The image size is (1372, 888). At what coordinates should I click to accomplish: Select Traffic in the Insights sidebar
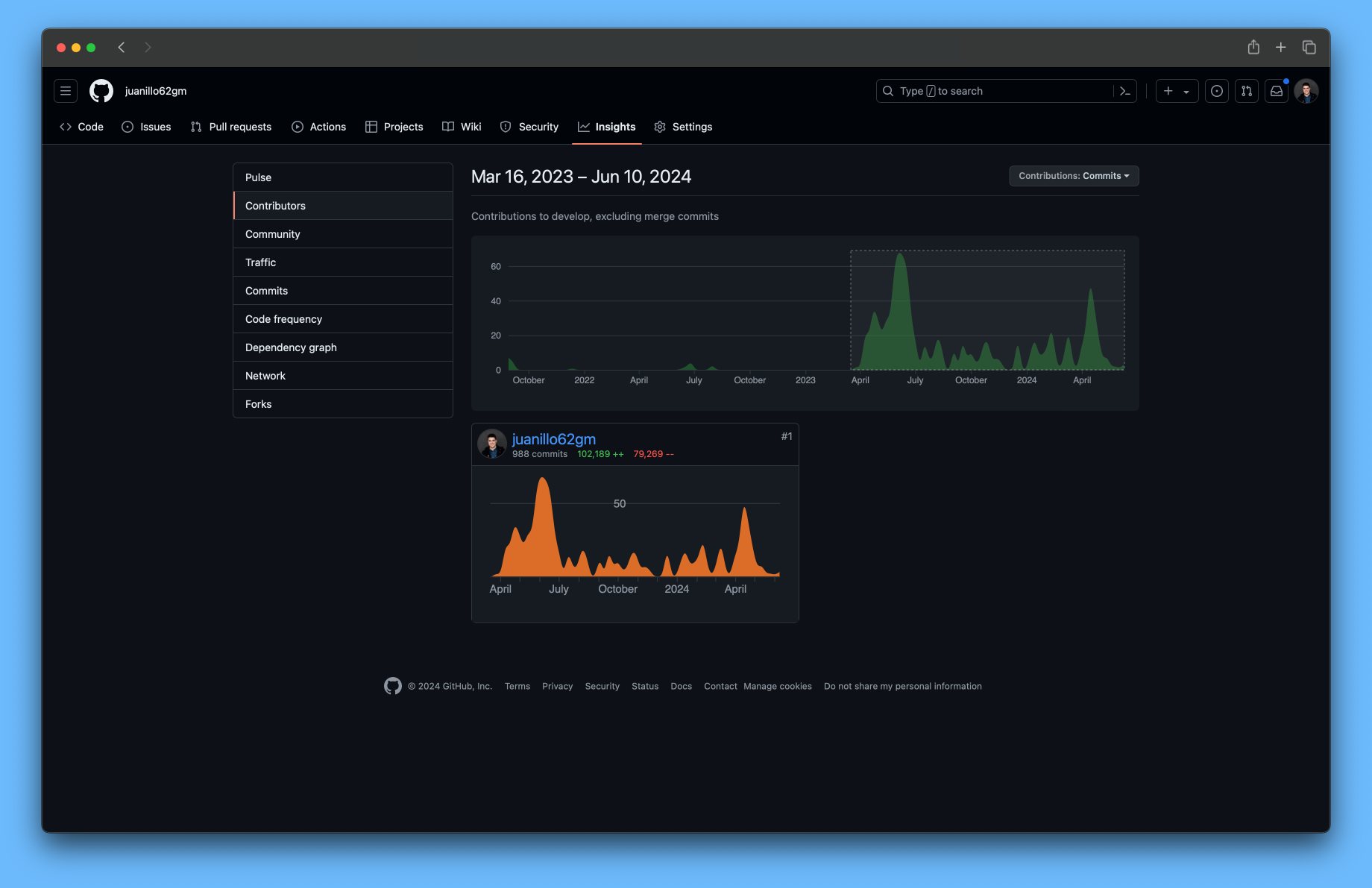pos(260,262)
